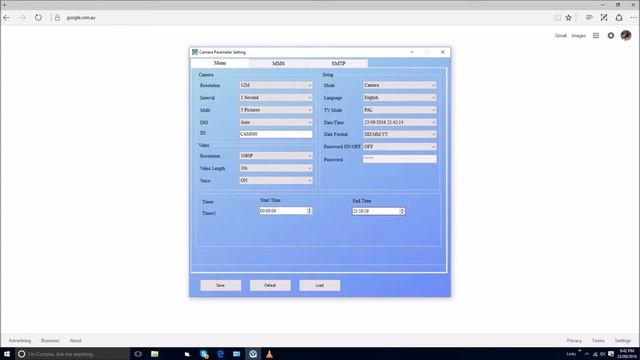Open the Gmail link
The height and width of the screenshot is (360, 640).
(x=561, y=36)
